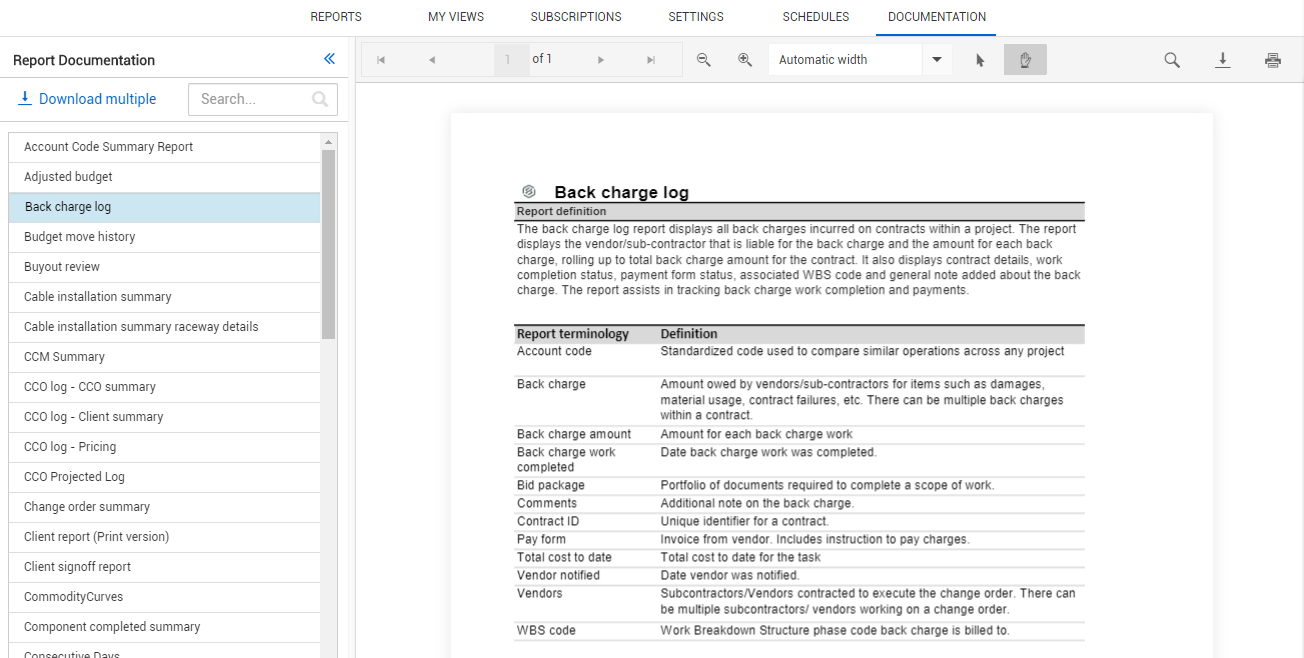
Task: Select REPORTS from the top navigation
Action: click(336, 16)
